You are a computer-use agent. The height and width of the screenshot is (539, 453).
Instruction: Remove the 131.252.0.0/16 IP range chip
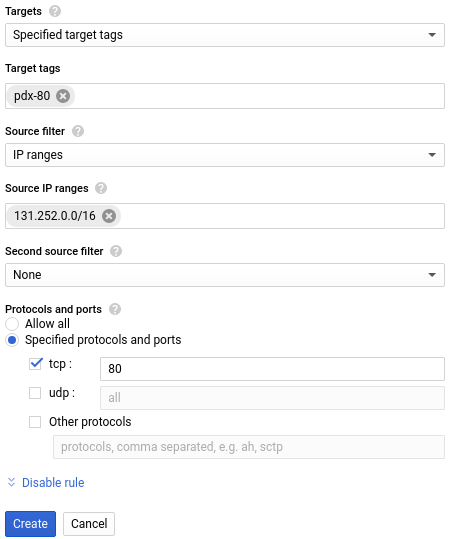109,216
